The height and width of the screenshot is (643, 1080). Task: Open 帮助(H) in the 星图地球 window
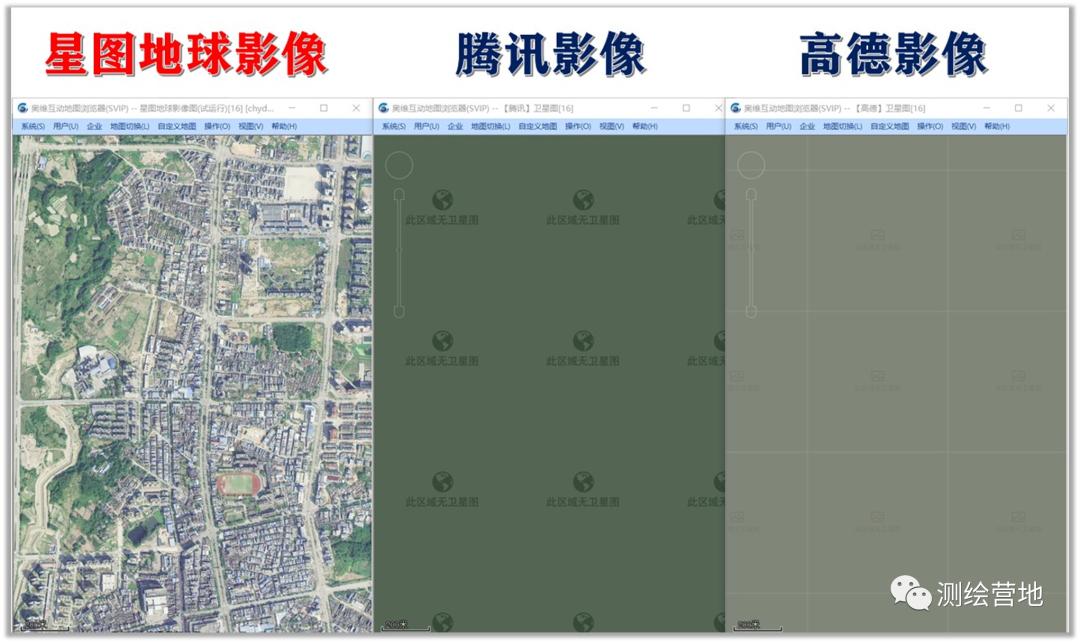tap(284, 127)
